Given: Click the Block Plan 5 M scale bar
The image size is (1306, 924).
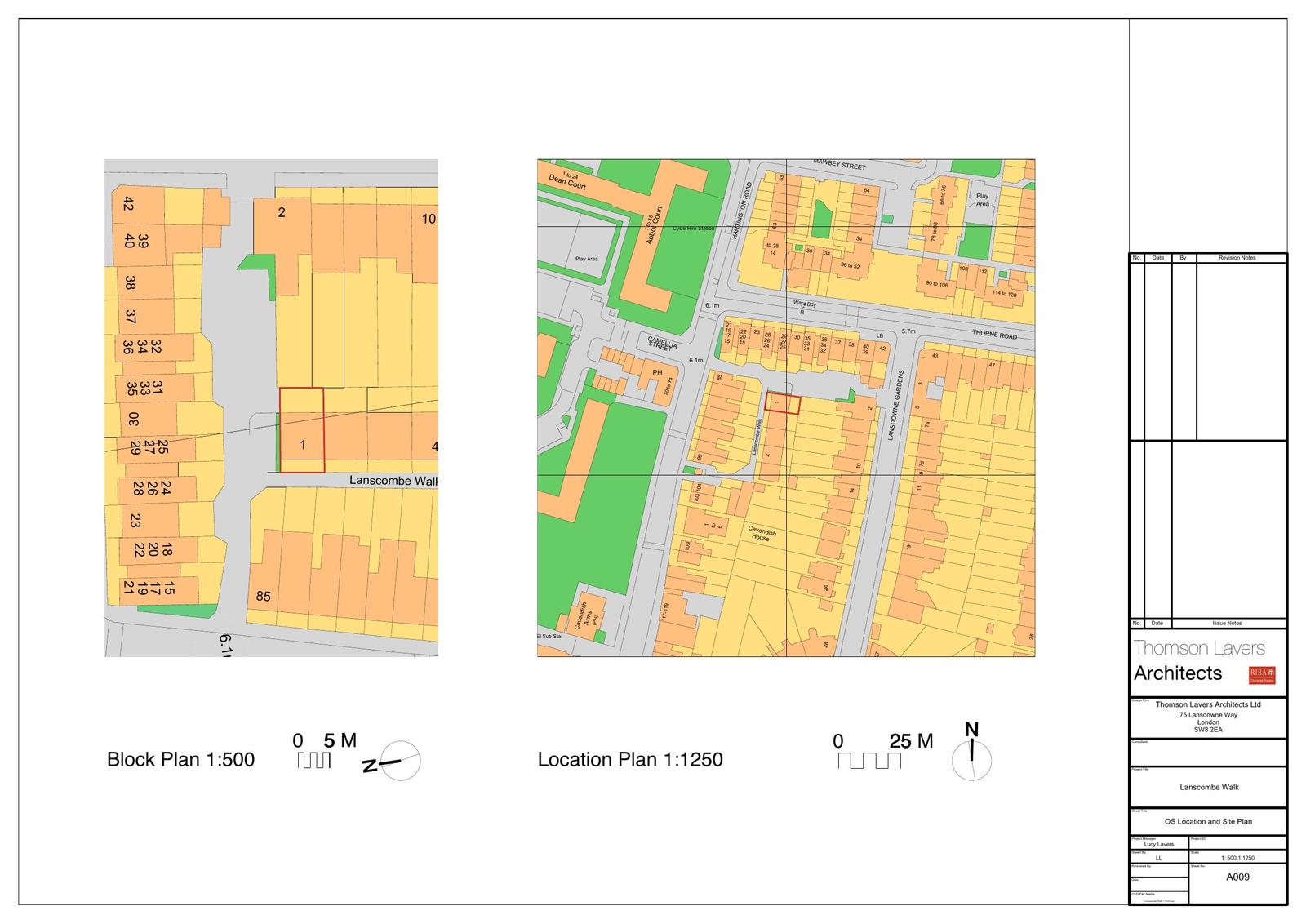Looking at the screenshot, I should tap(314, 760).
